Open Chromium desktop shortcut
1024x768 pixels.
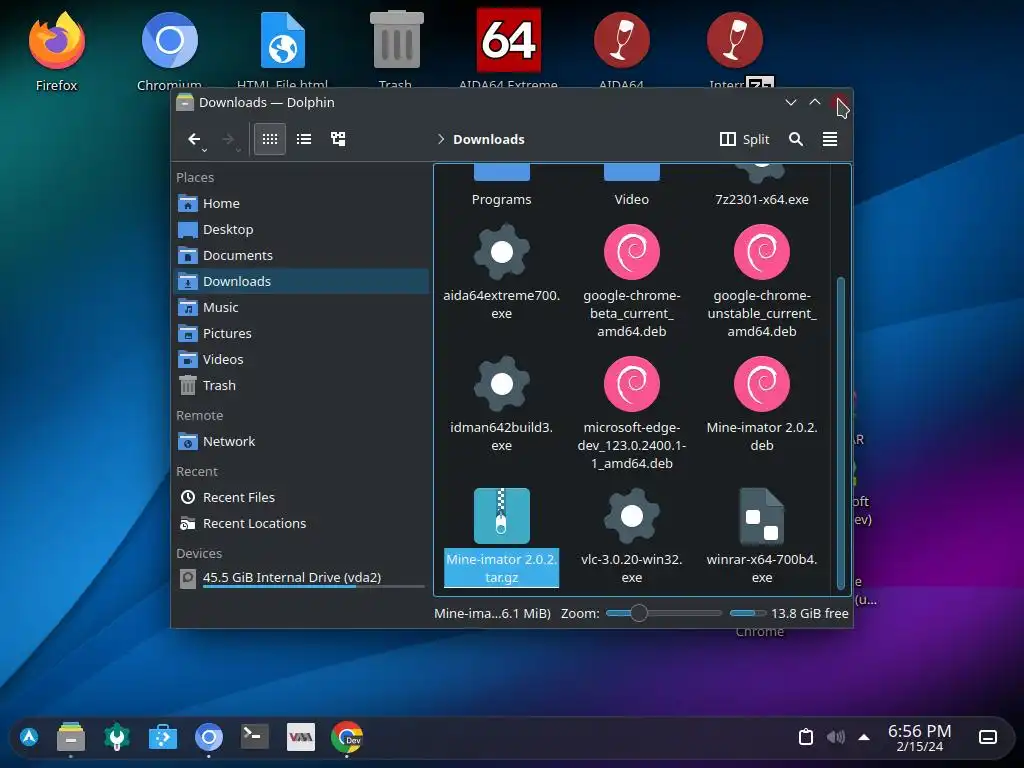tap(170, 51)
